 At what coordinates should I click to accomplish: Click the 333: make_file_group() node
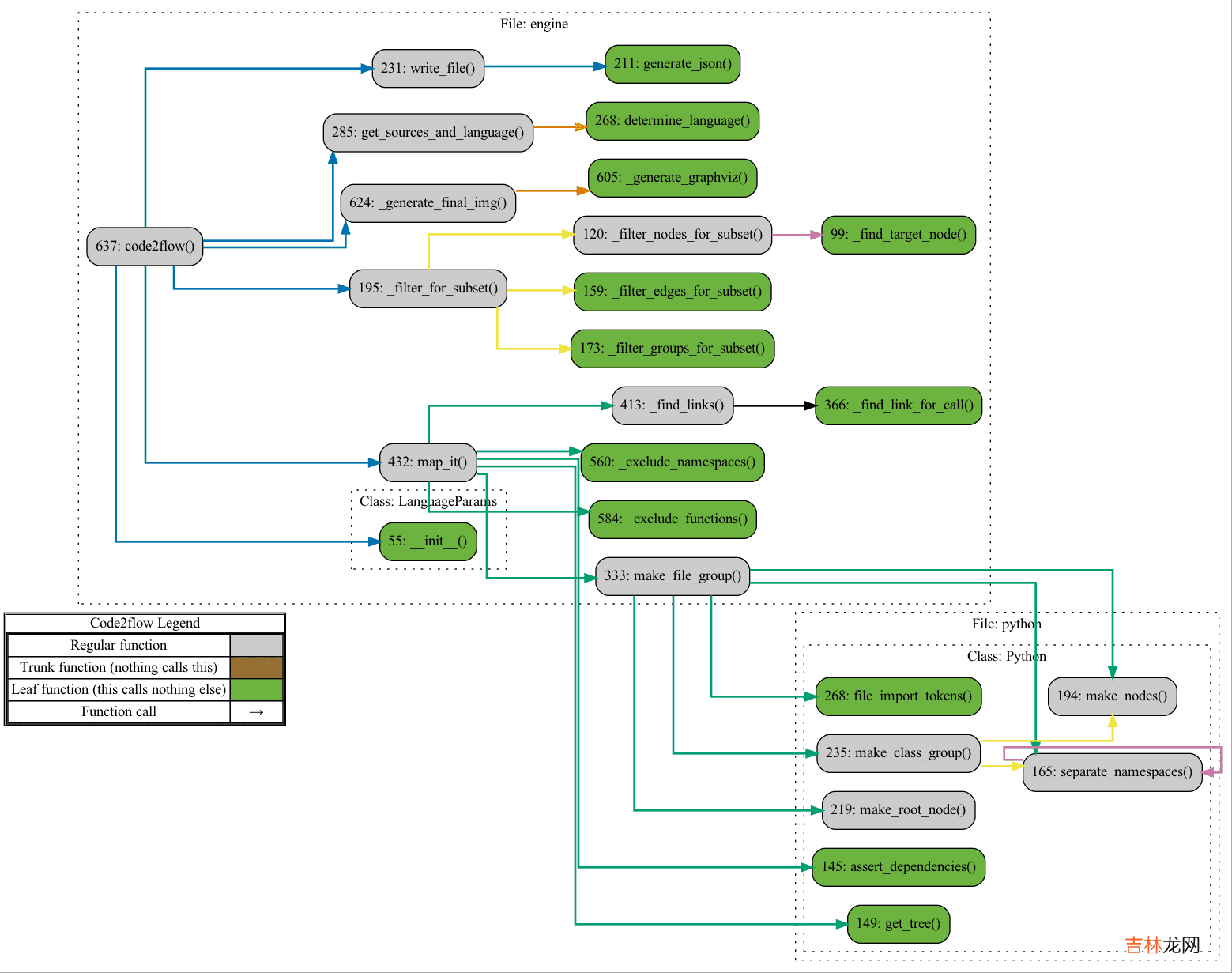point(673,576)
